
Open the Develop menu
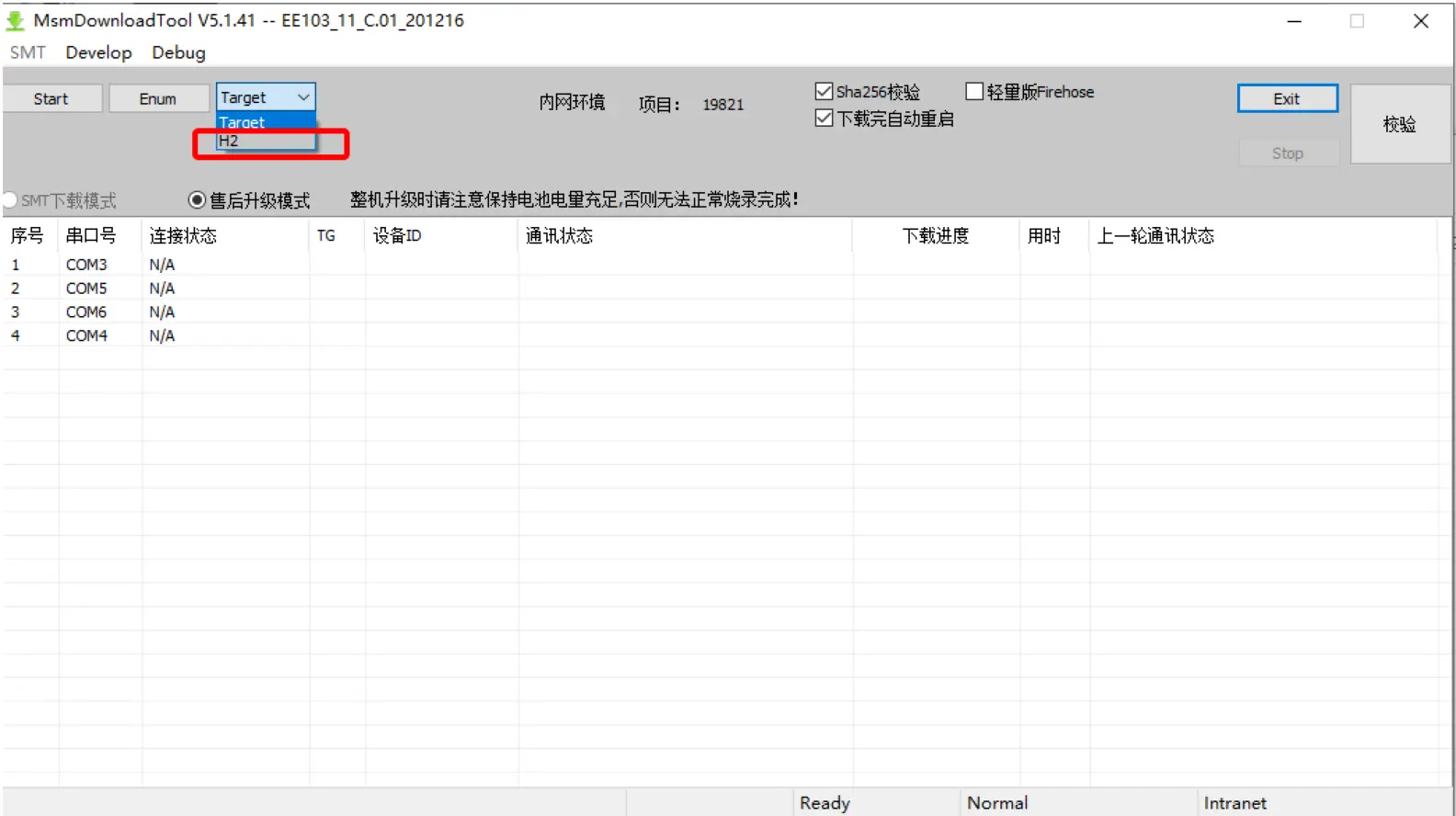coord(98,52)
